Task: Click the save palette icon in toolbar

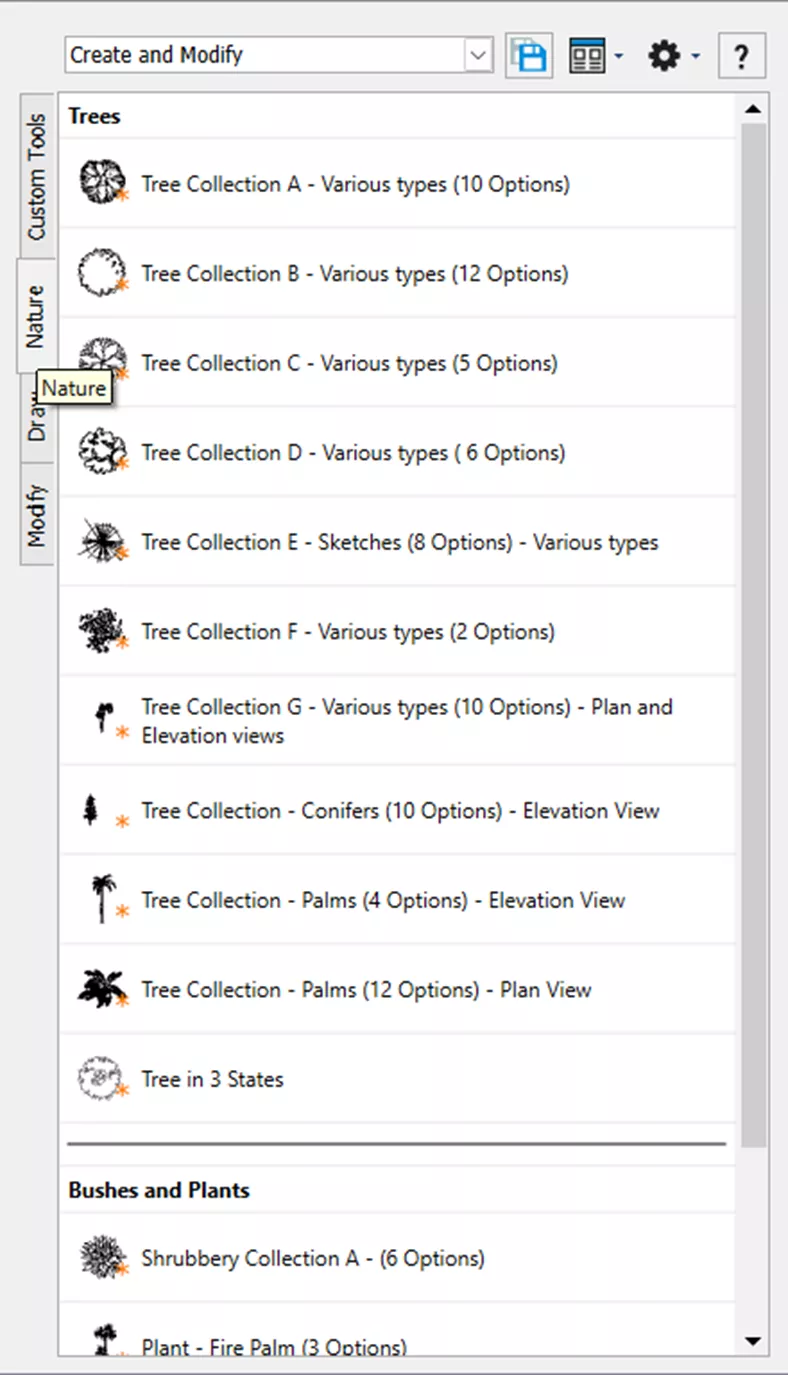Action: (x=528, y=56)
